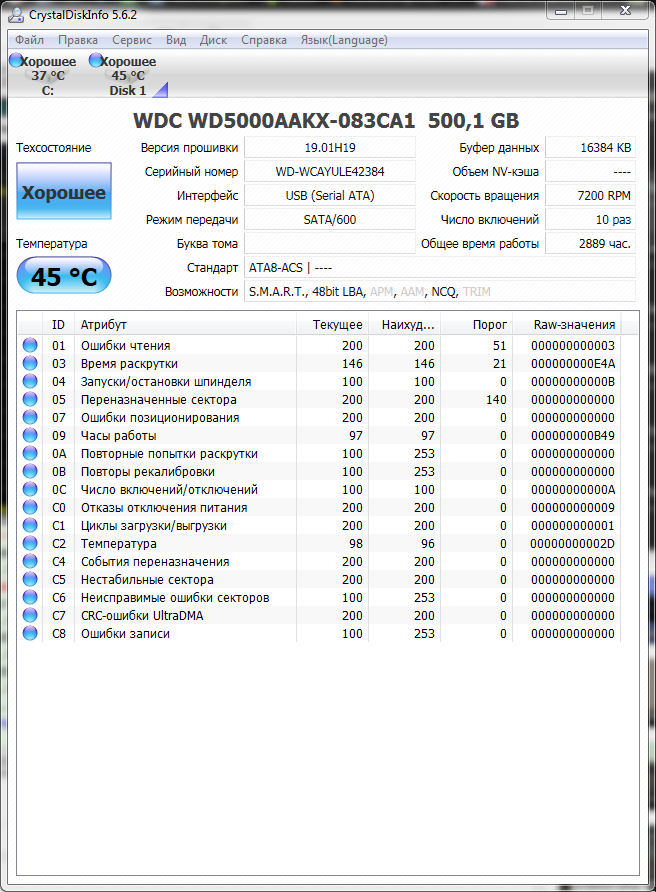The height and width of the screenshot is (892, 656).
Task: Click the transfer mode field SATA/600
Action: click(330, 220)
